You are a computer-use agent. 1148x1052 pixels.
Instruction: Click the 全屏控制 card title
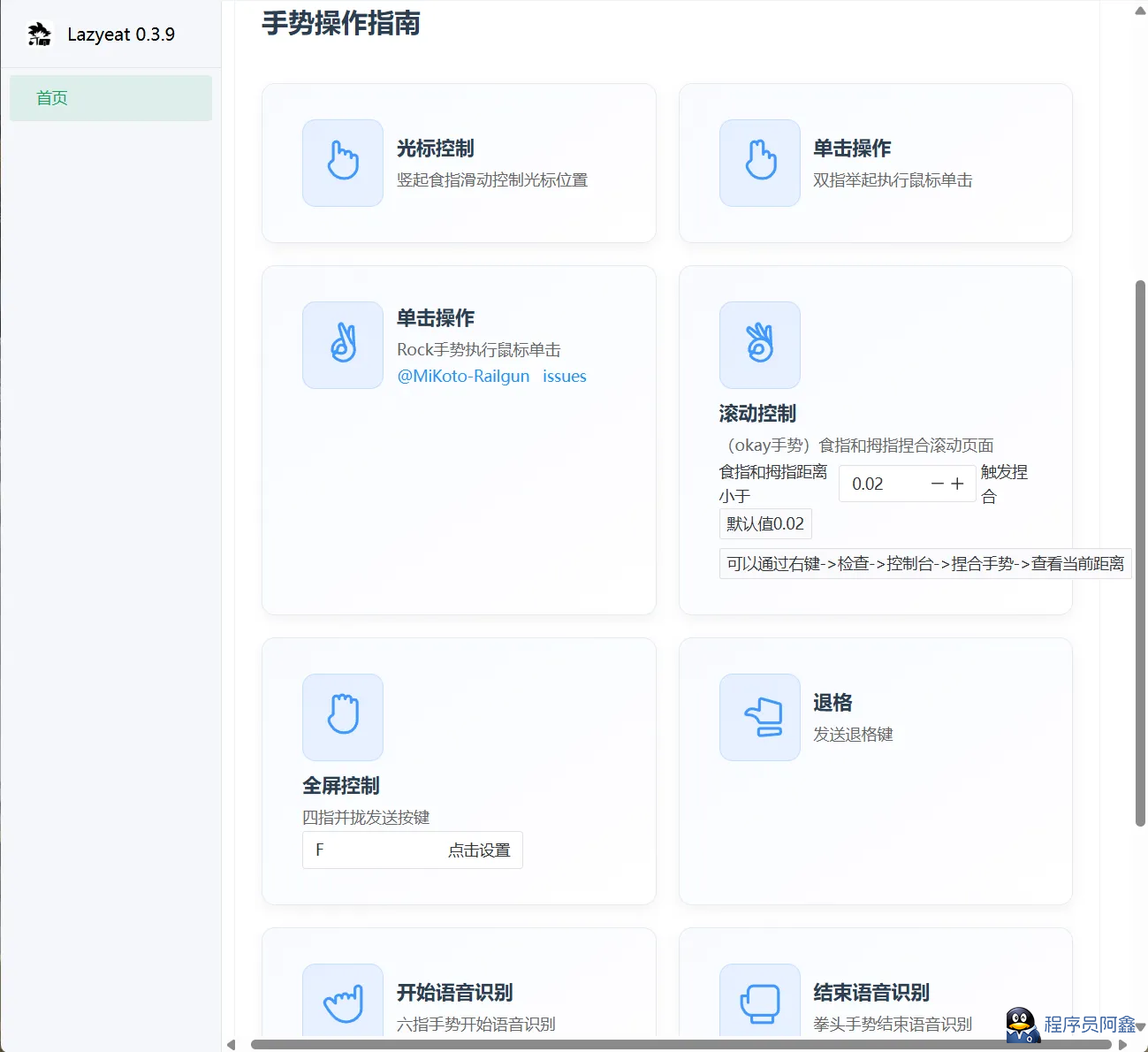click(341, 785)
